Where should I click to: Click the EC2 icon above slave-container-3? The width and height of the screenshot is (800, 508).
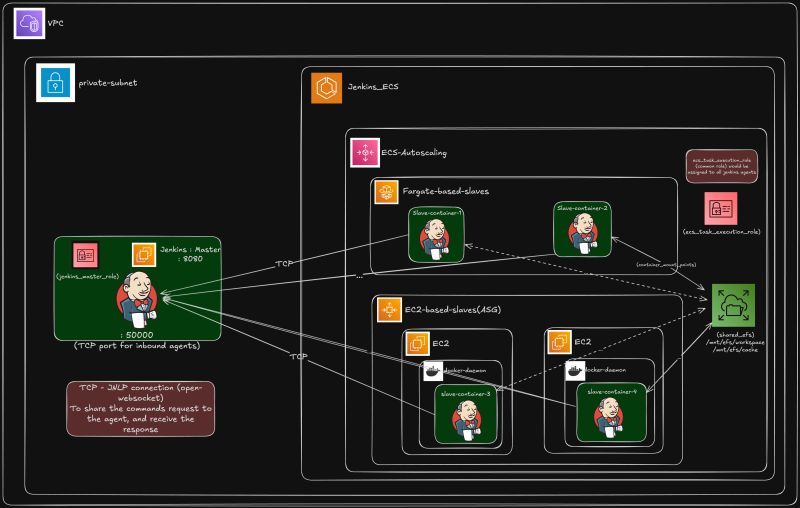pos(417,343)
